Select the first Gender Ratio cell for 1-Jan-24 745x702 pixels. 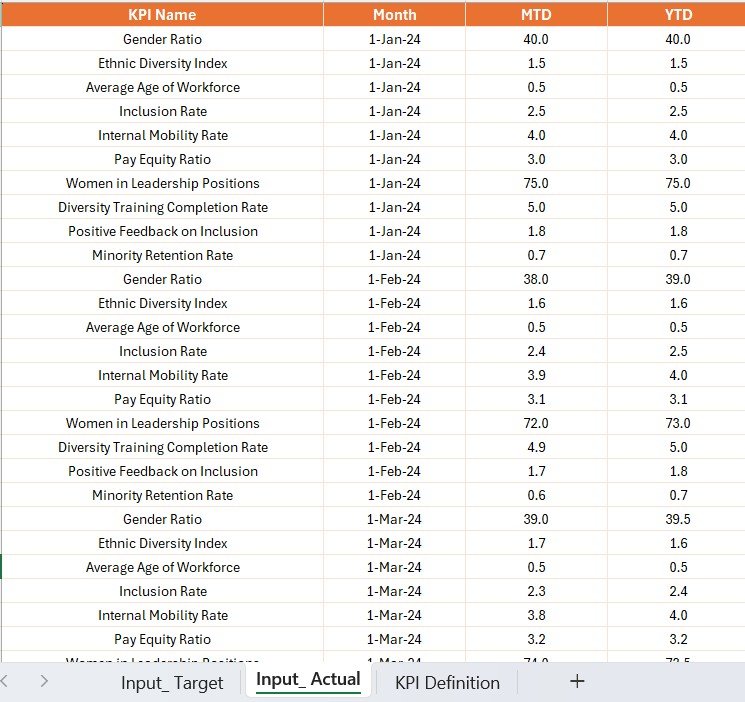pyautogui.click(x=162, y=39)
